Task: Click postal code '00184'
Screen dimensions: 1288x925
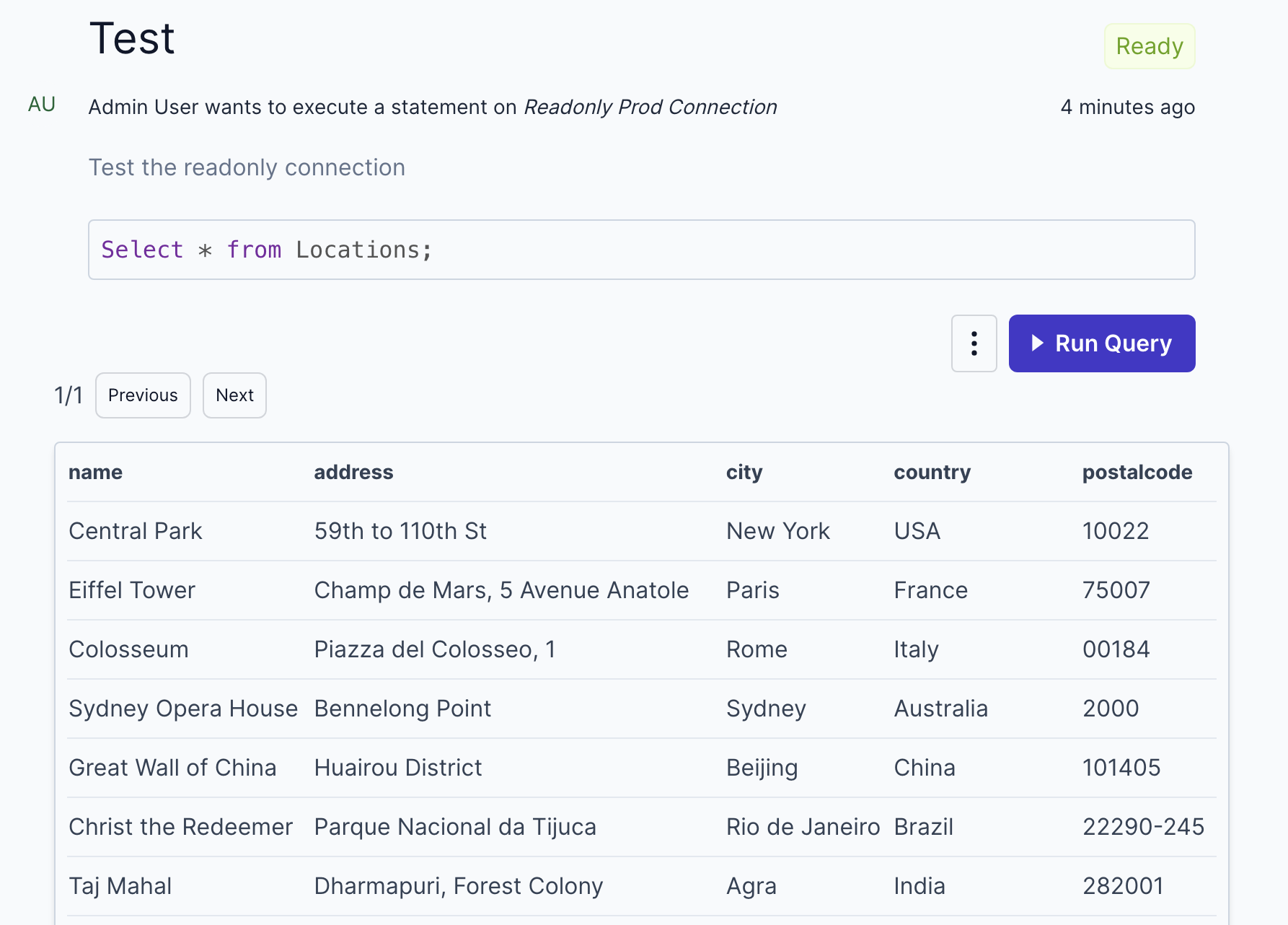Action: point(1116,649)
